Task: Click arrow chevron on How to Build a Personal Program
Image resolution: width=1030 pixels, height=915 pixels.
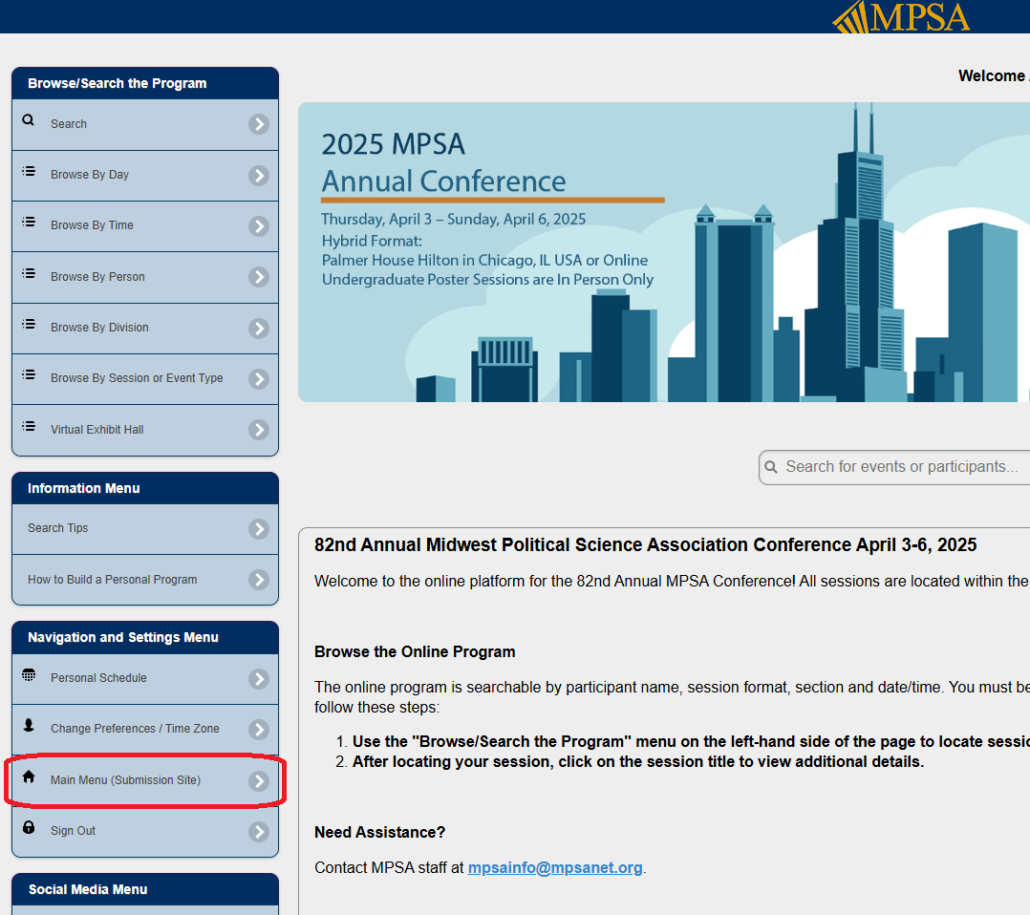Action: (259, 579)
